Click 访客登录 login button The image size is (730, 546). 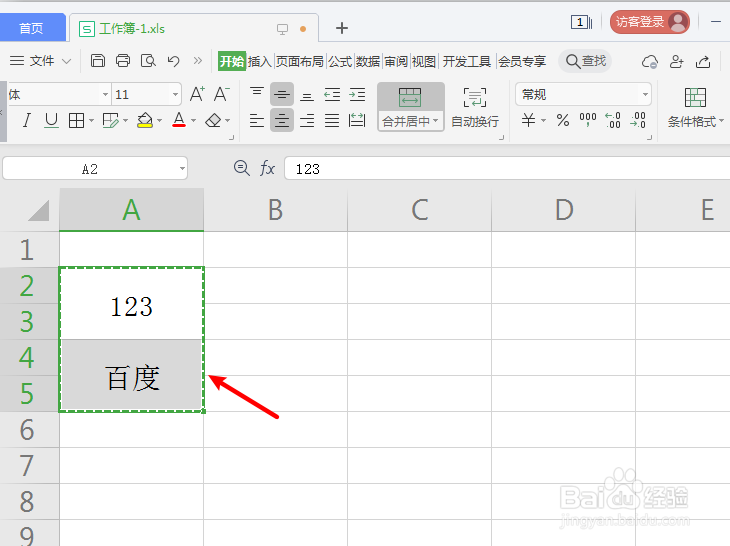pyautogui.click(x=650, y=22)
